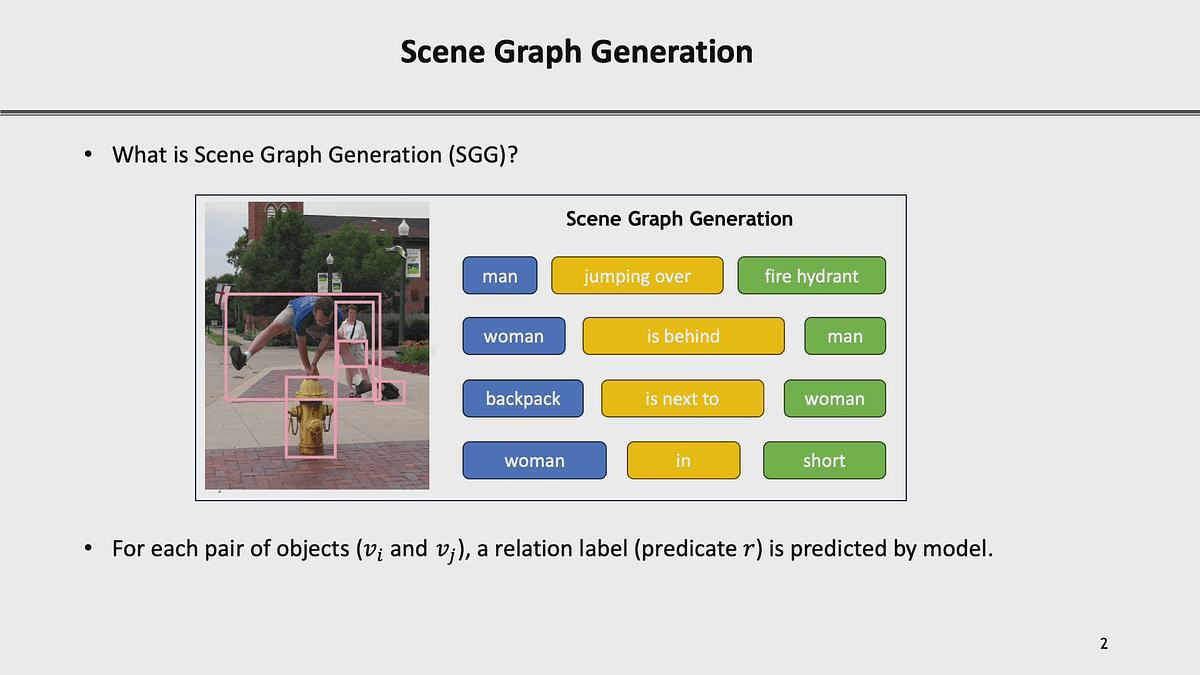This screenshot has width=1200, height=675.
Task: Click the yellow fire hydrant in the photo
Action: click(x=311, y=417)
